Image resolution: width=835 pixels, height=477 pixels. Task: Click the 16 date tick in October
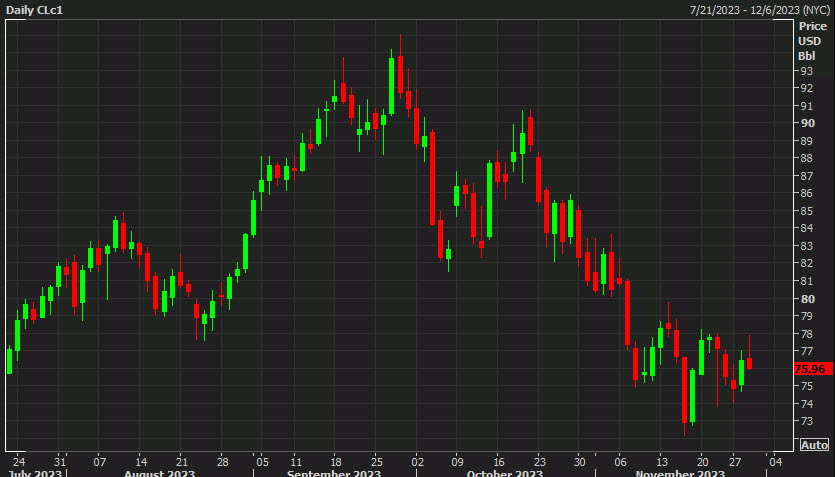pyautogui.click(x=498, y=462)
